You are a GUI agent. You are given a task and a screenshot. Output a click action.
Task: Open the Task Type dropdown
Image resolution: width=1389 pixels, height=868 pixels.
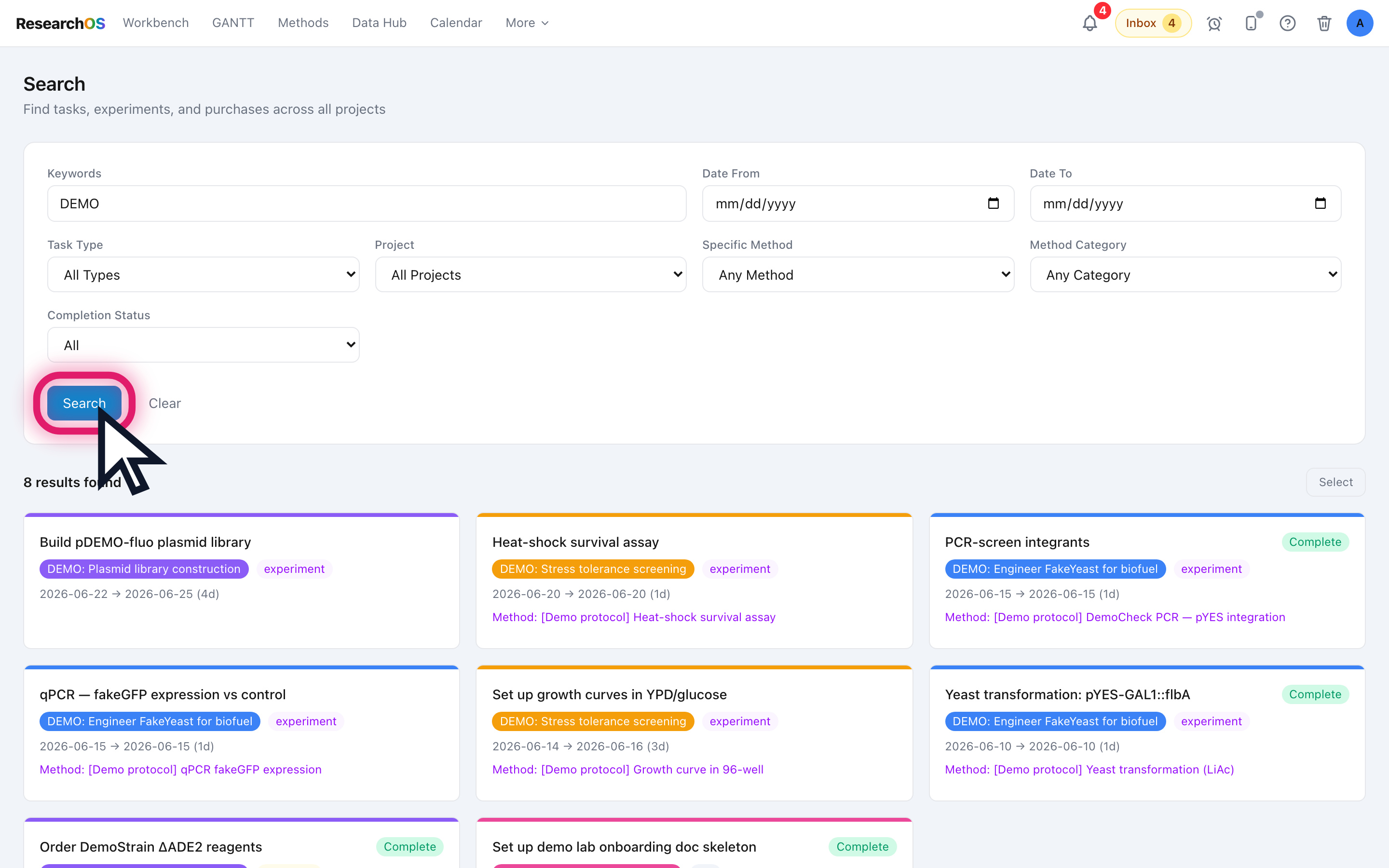point(203,274)
